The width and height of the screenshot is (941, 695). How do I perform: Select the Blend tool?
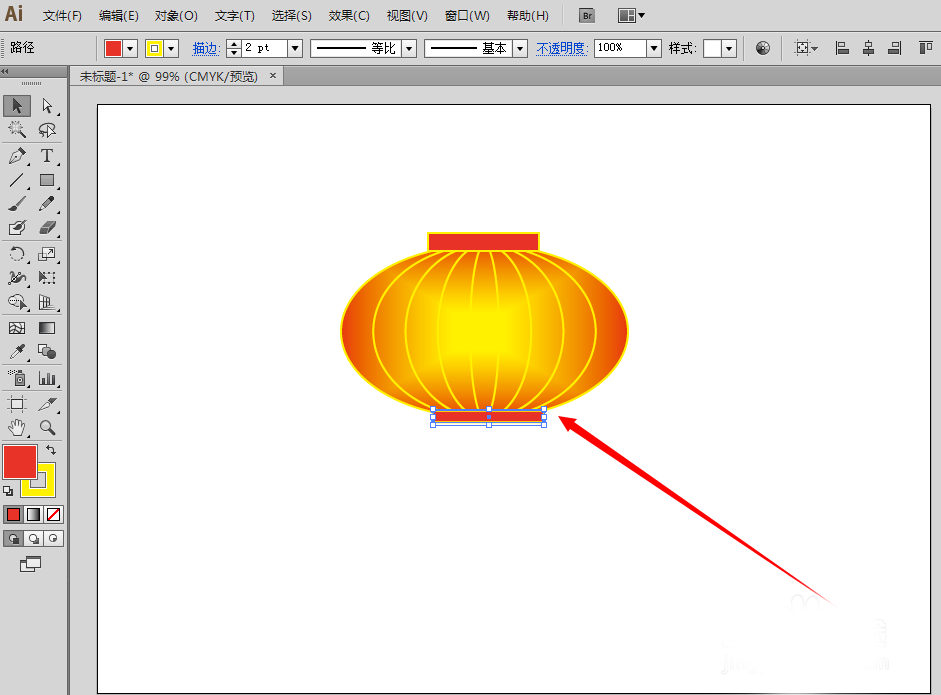47,352
